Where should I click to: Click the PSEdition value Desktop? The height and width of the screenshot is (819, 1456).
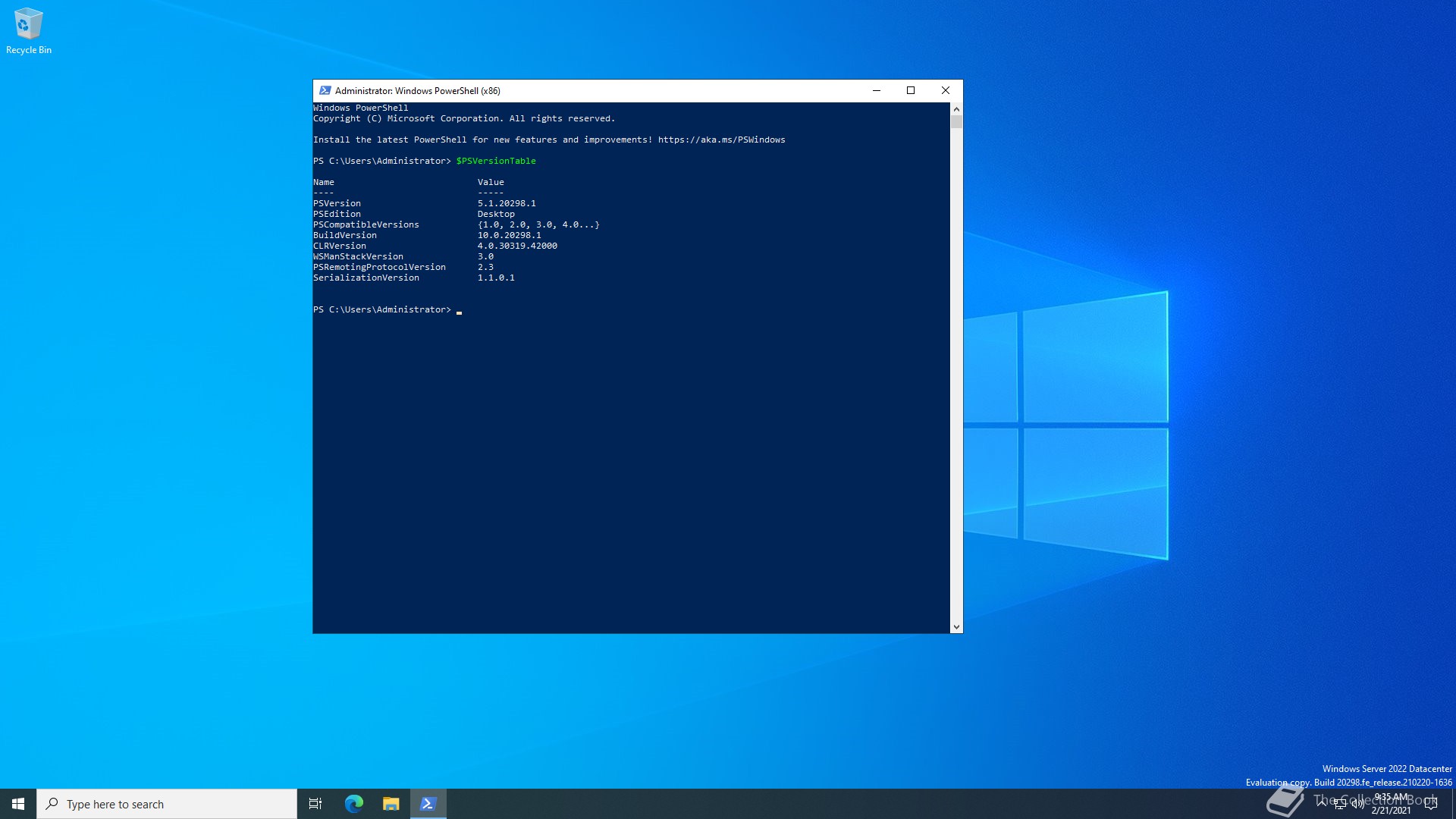pos(496,214)
